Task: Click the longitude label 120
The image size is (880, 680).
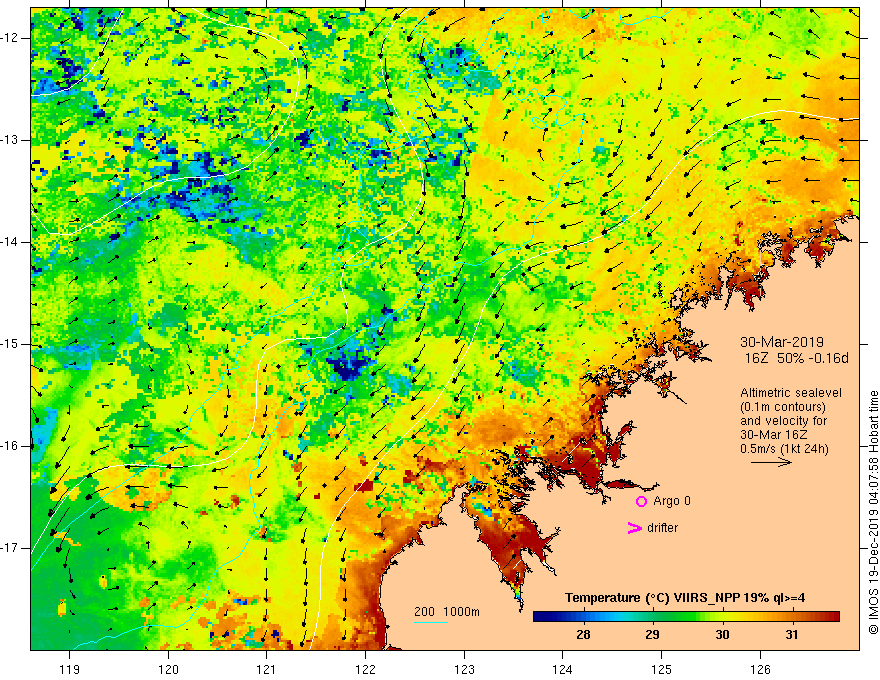Action: [168, 669]
